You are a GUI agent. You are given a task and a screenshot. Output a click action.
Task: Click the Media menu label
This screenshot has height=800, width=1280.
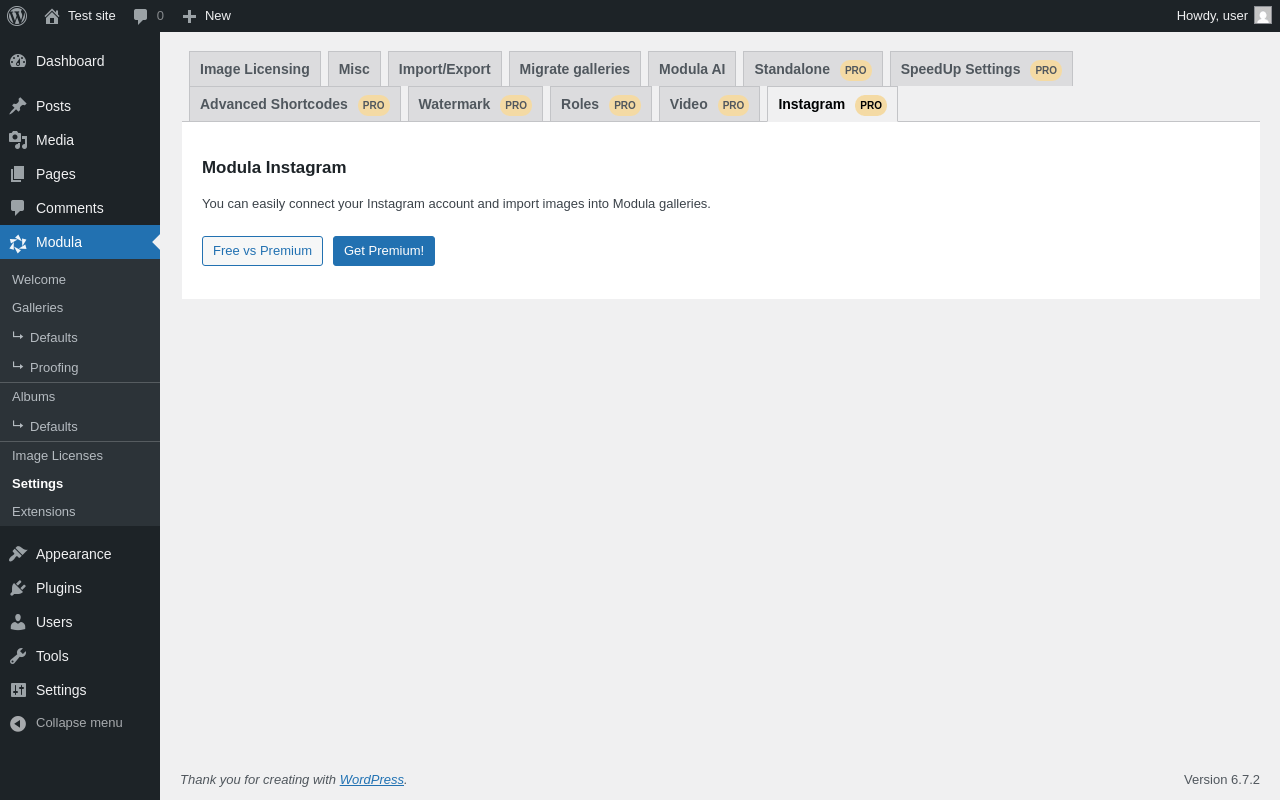[55, 140]
